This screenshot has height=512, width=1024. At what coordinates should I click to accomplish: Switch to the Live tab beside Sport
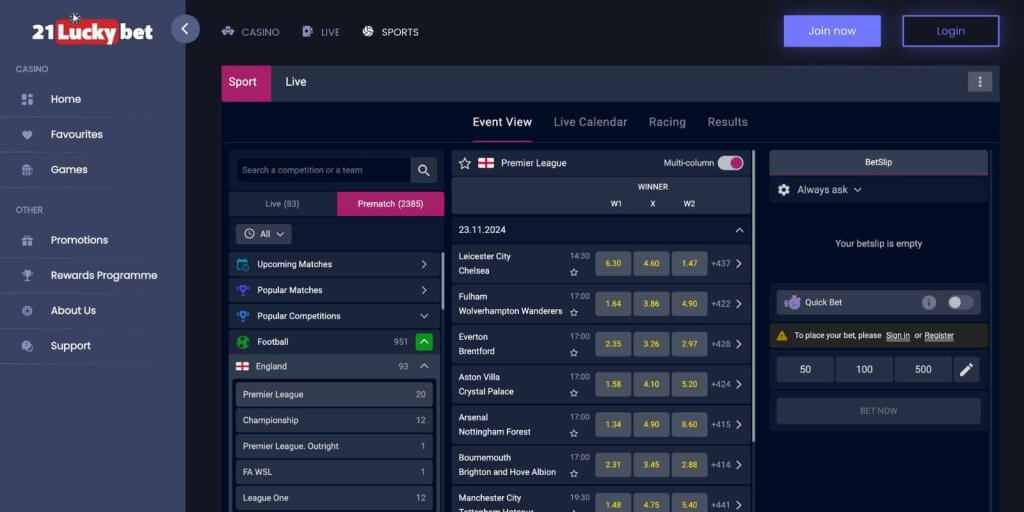pos(296,82)
